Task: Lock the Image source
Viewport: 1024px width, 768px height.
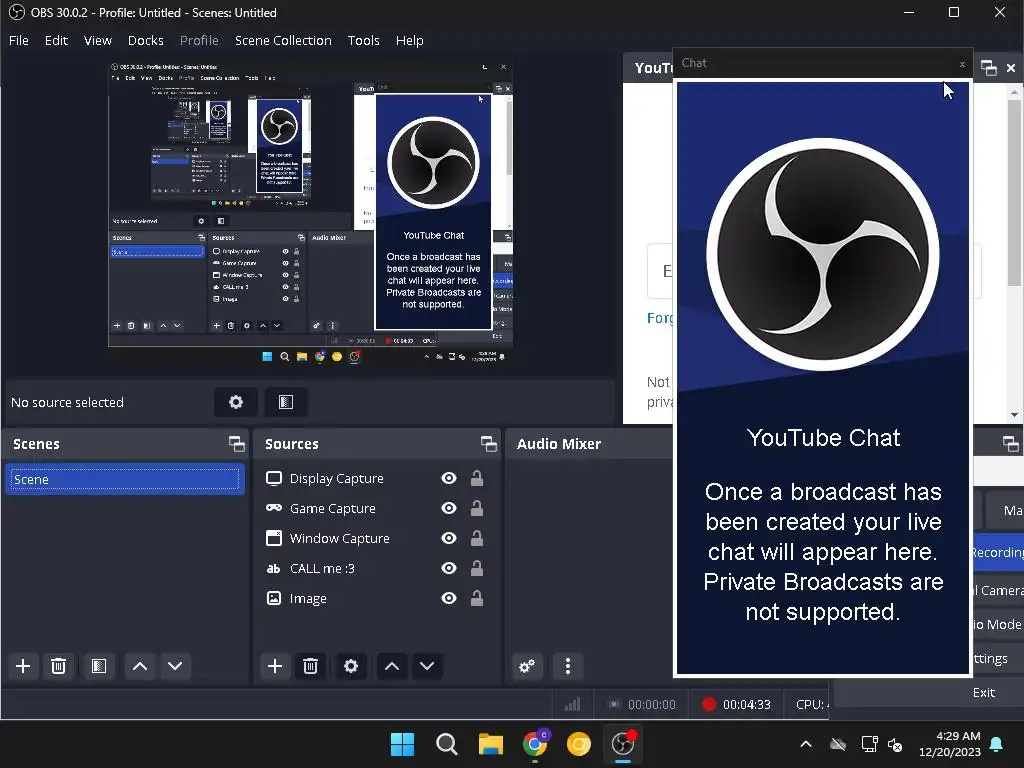Action: 477,598
